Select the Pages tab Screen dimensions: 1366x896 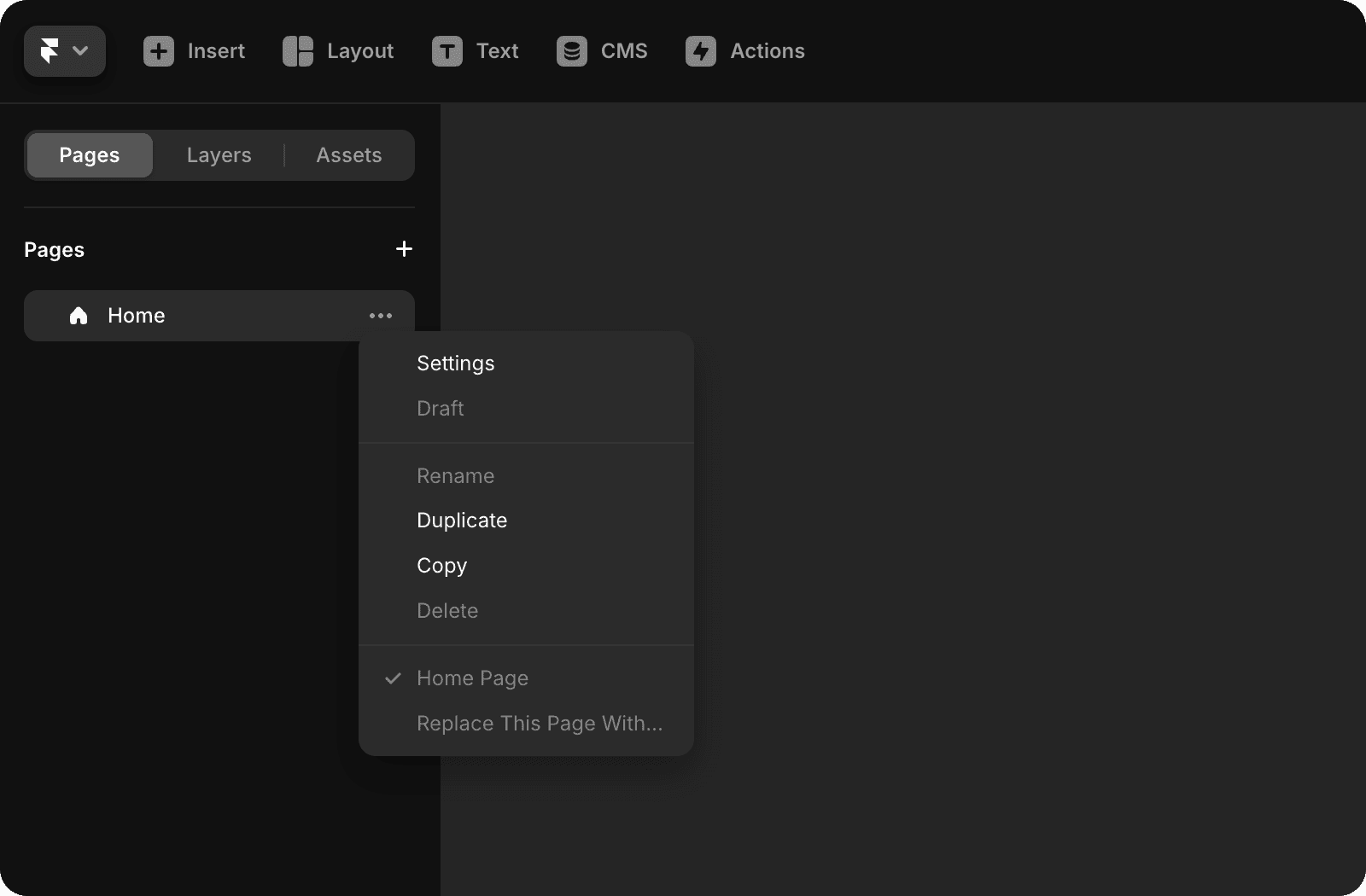[x=90, y=155]
